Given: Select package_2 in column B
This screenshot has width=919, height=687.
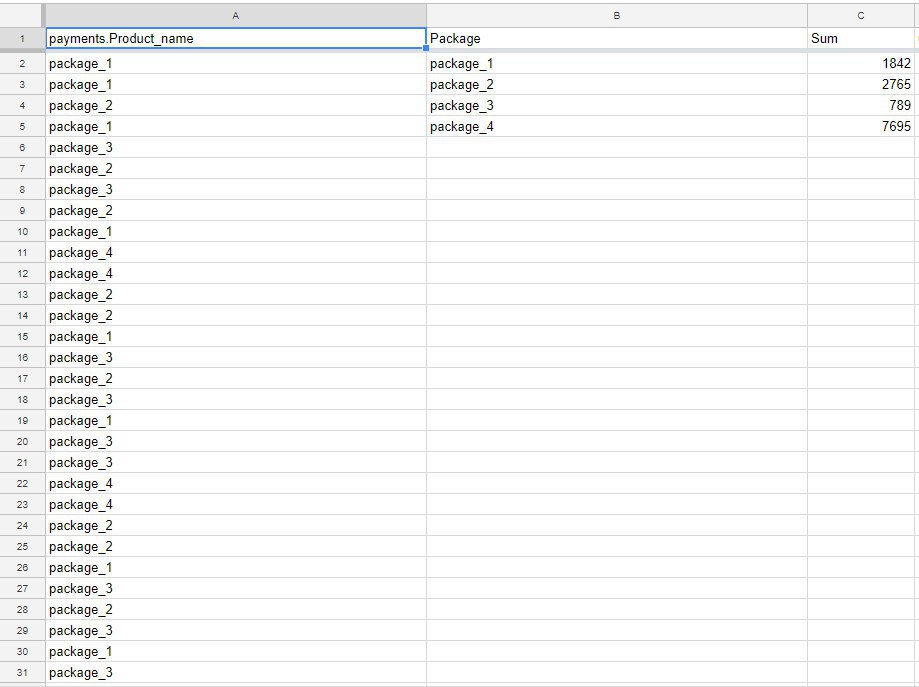Looking at the screenshot, I should (x=617, y=84).
